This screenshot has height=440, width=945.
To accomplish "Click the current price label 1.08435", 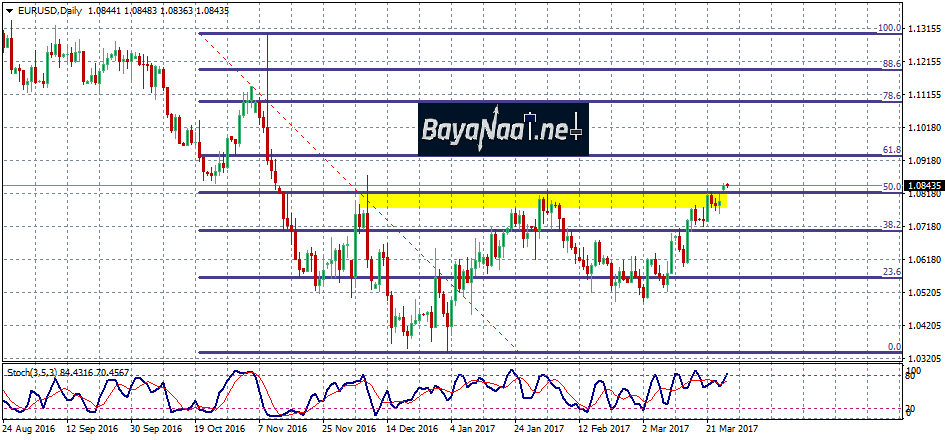I will pos(922,186).
